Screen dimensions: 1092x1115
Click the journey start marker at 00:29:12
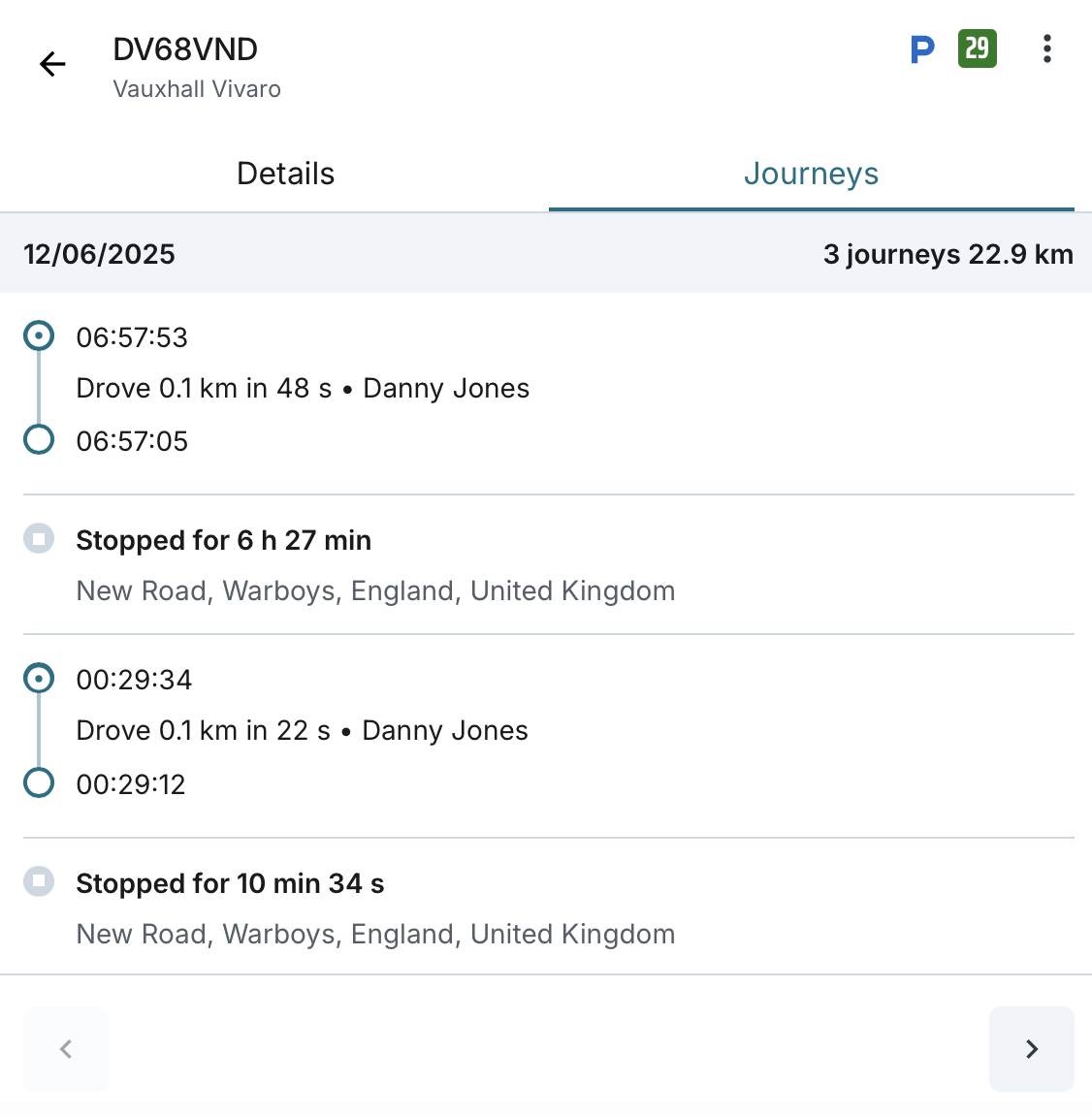(39, 781)
